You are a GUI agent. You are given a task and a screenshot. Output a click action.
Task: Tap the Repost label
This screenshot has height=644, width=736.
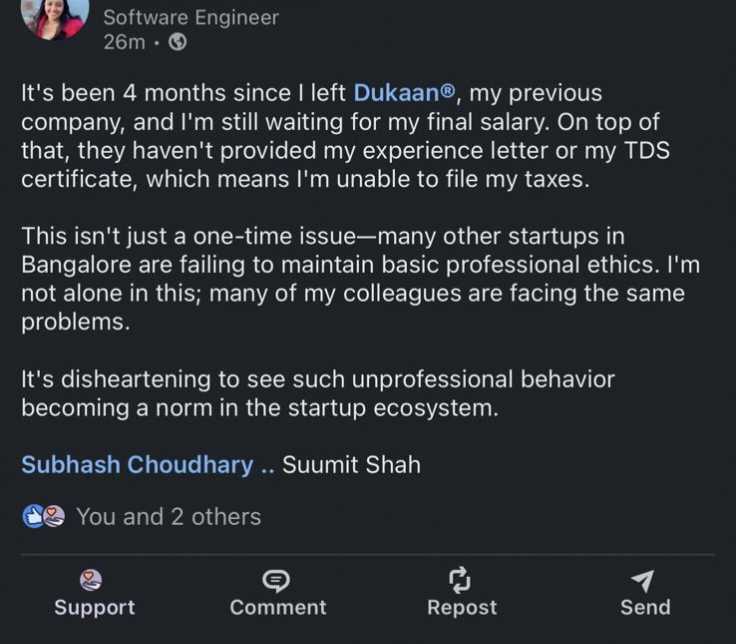coord(461,607)
